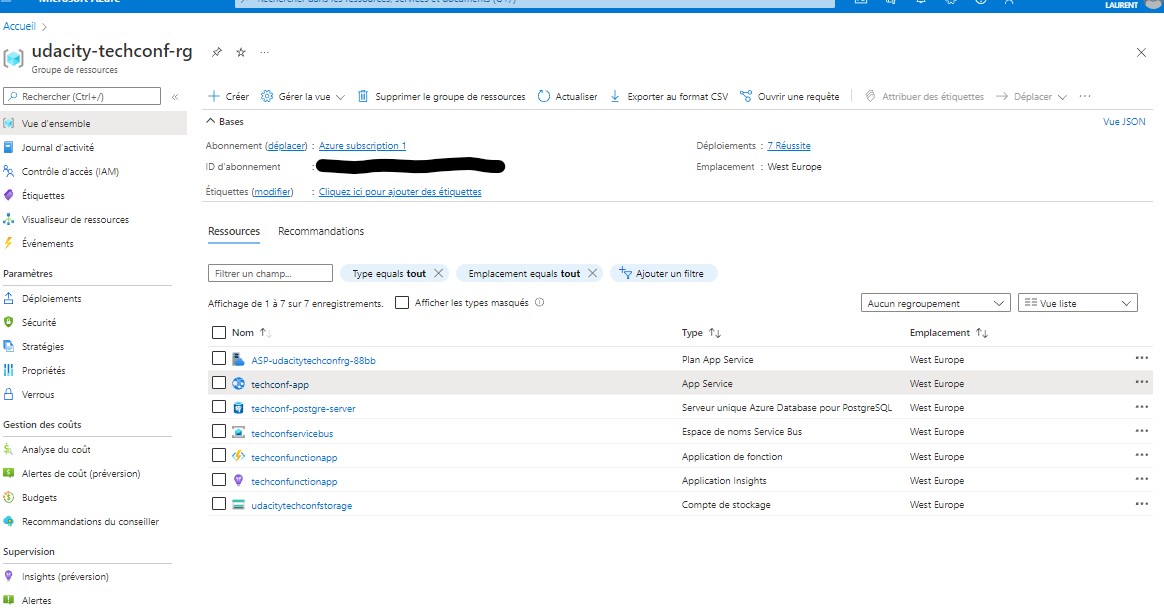The height and width of the screenshot is (610, 1164).
Task: Select the Ressources tab
Action: 234,231
